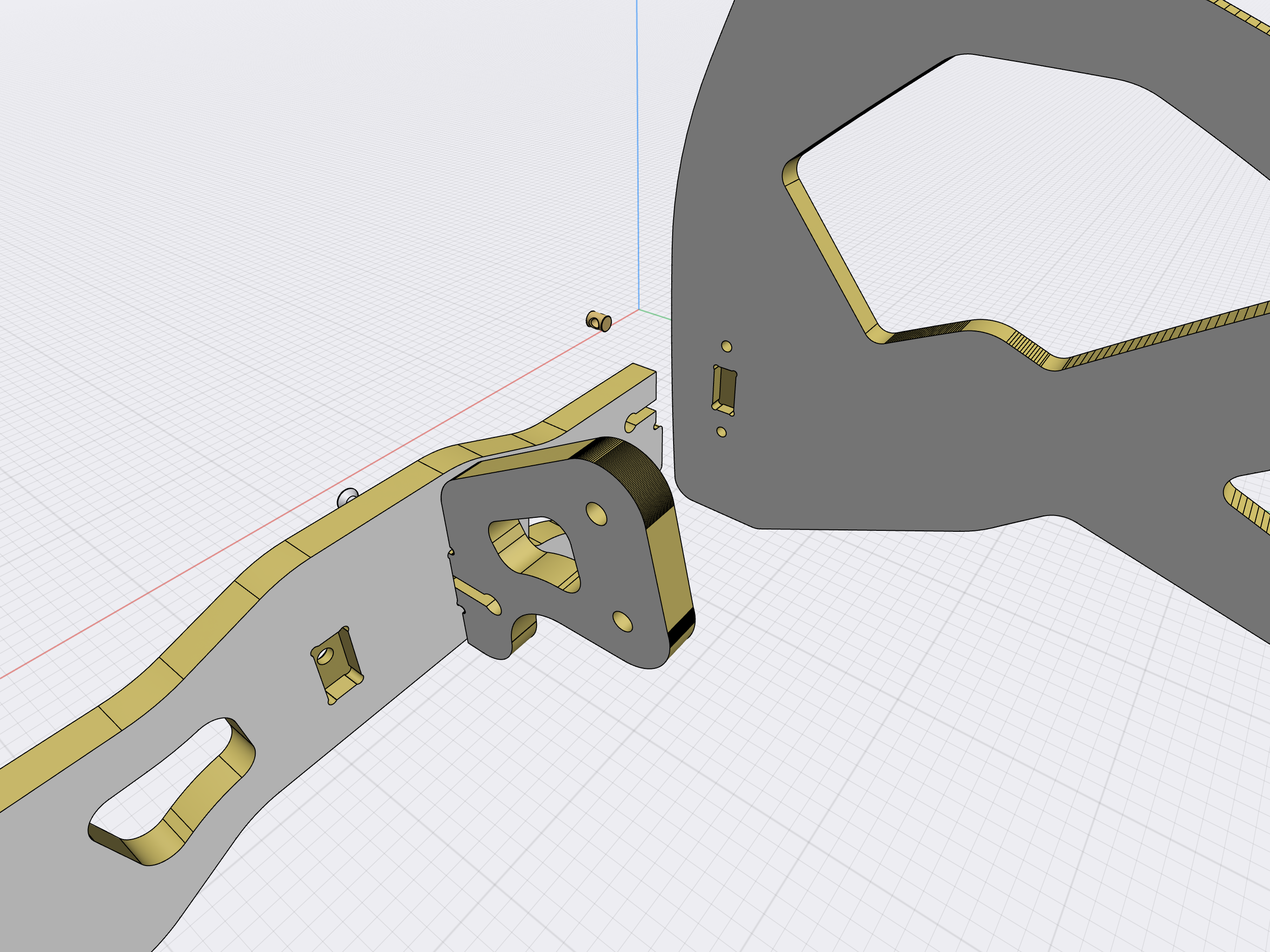
Task: Select round hole above the rectangular slot
Action: [x=726, y=346]
